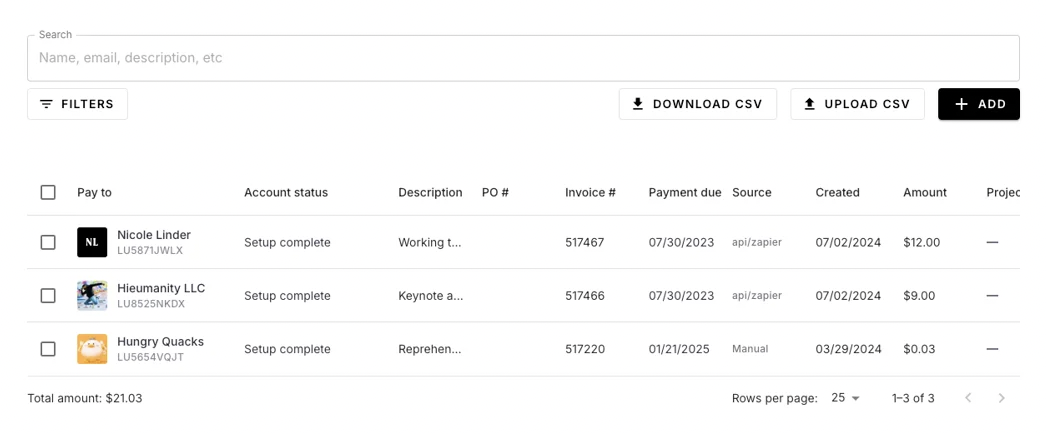The image size is (1046, 434).
Task: Focus the Search input field
Action: tap(523, 58)
